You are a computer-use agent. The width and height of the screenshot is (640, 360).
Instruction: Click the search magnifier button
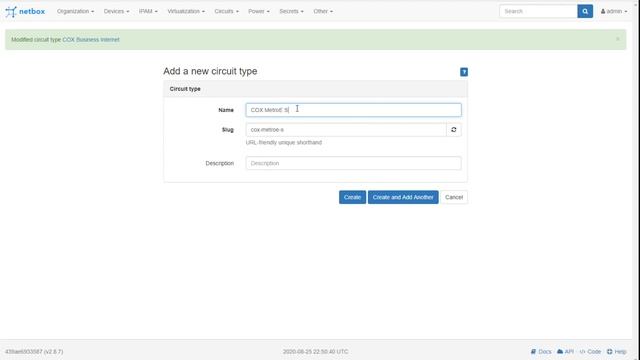click(x=585, y=11)
